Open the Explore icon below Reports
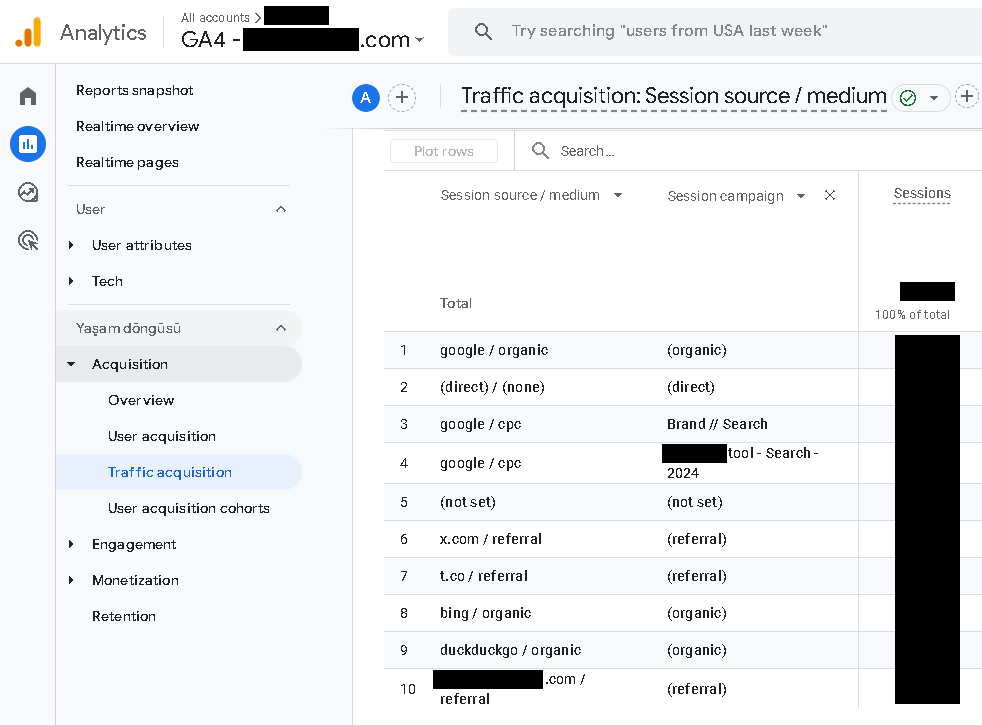 (27, 191)
